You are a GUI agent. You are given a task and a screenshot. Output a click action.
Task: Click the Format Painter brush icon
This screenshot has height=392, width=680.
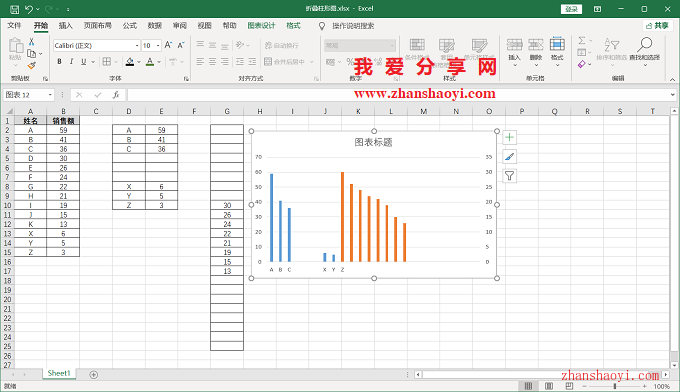(31, 65)
